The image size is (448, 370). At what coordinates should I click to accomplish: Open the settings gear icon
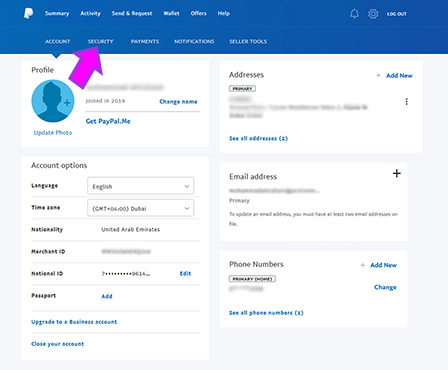(x=373, y=14)
